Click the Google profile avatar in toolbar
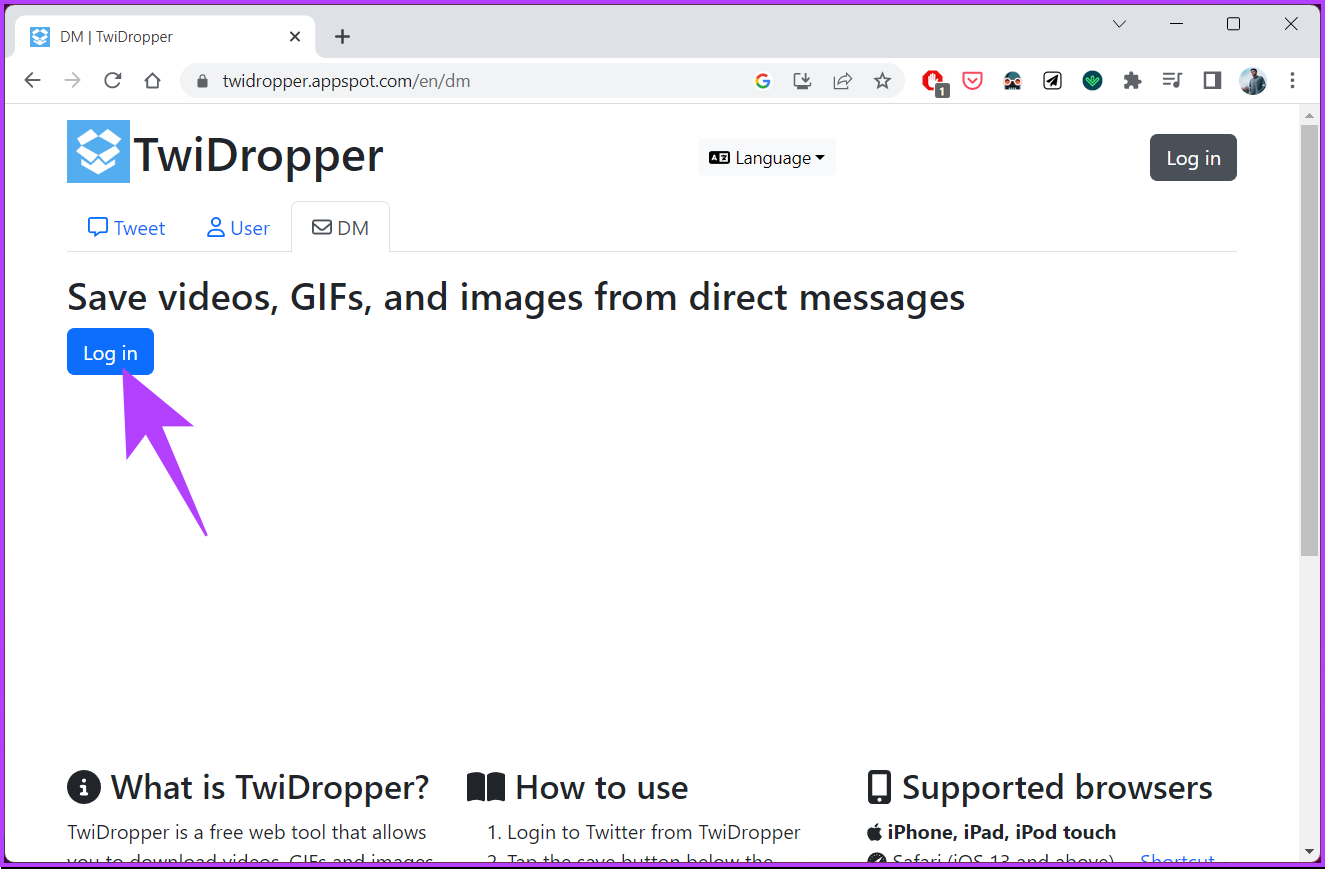Screen dimensions: 1325x869 pos(1252,80)
